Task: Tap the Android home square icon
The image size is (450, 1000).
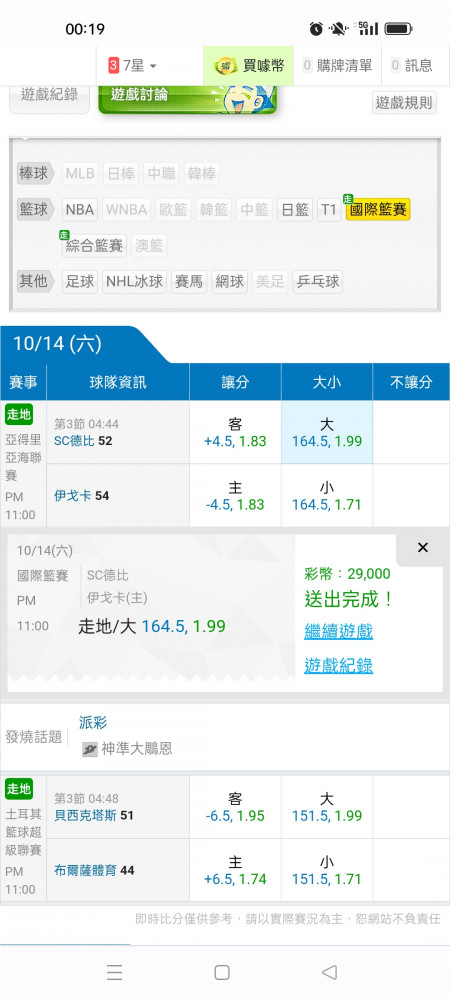Action: (x=222, y=972)
